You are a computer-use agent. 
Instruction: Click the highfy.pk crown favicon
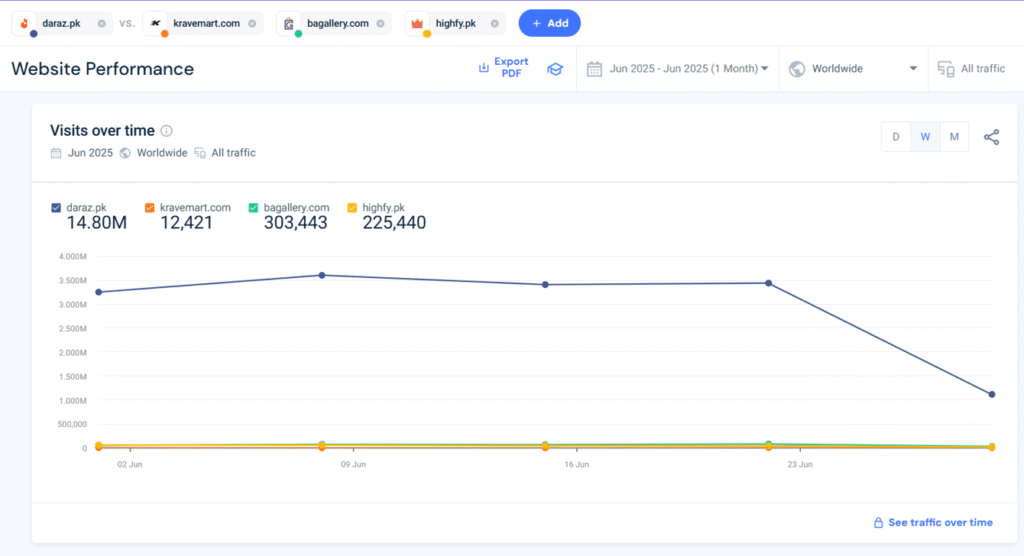click(x=419, y=23)
